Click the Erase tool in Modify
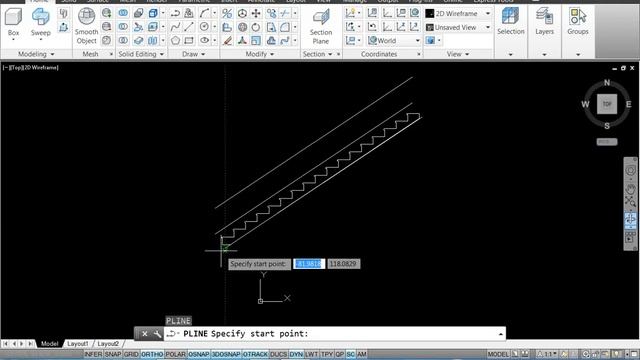 click(x=227, y=40)
